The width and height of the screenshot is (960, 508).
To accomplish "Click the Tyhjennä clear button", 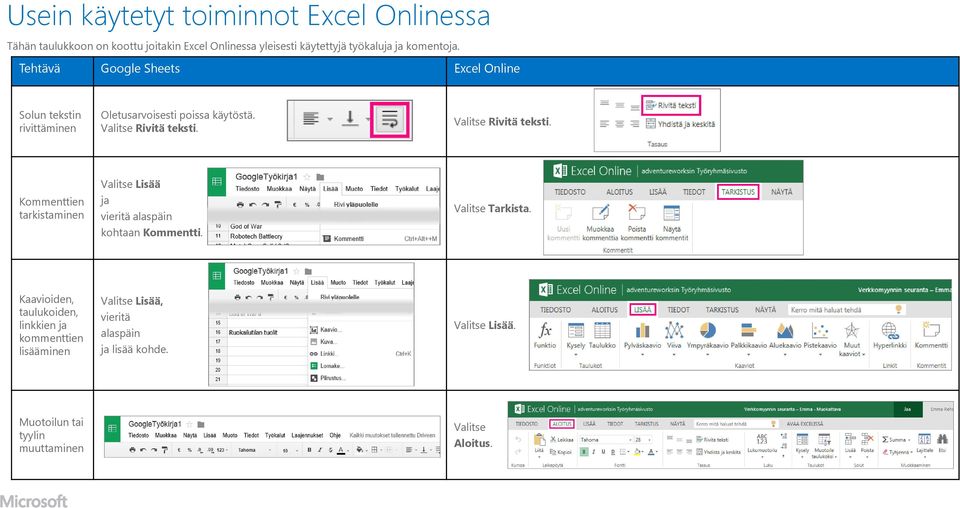I will pyautogui.click(x=898, y=452).
